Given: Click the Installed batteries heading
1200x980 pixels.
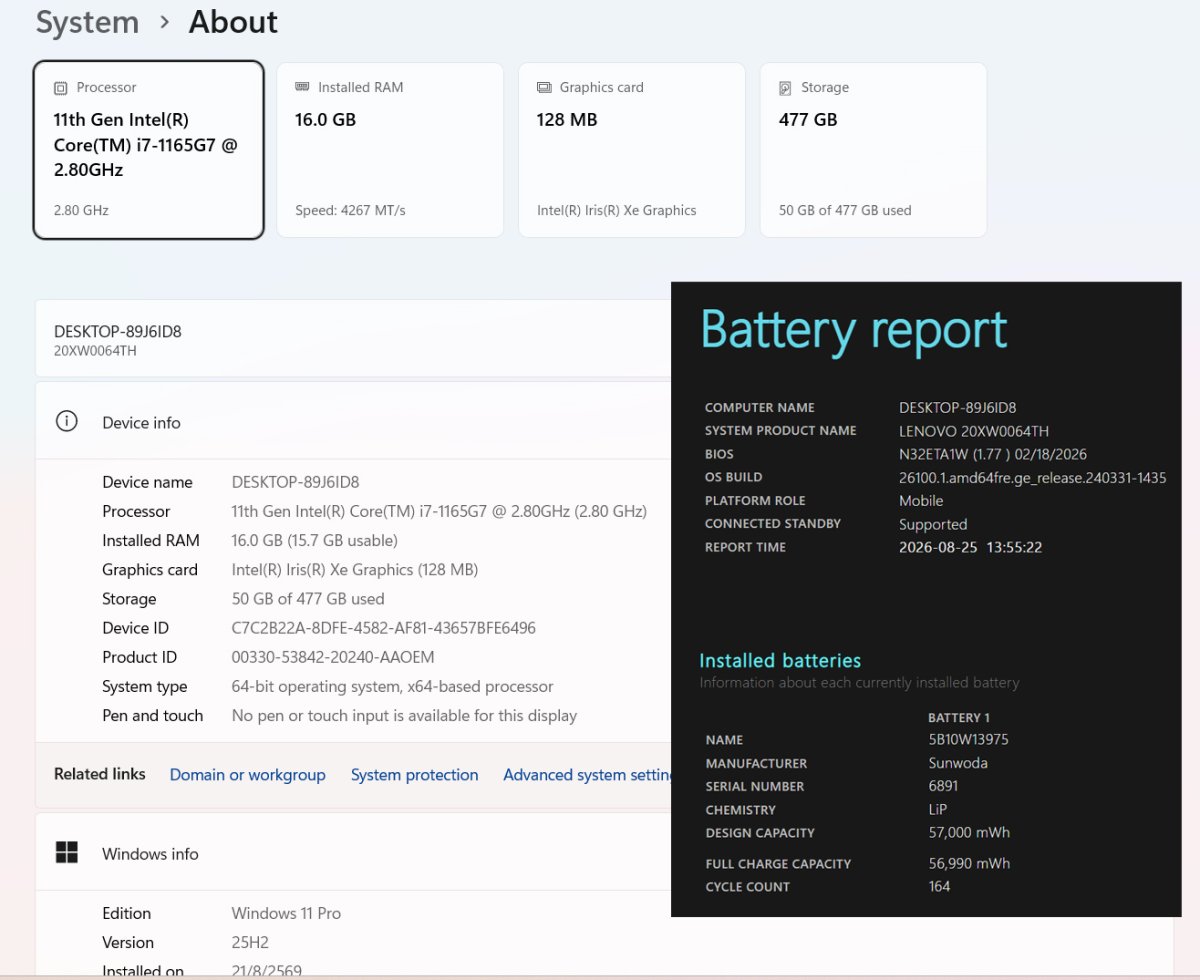Looking at the screenshot, I should pos(780,660).
